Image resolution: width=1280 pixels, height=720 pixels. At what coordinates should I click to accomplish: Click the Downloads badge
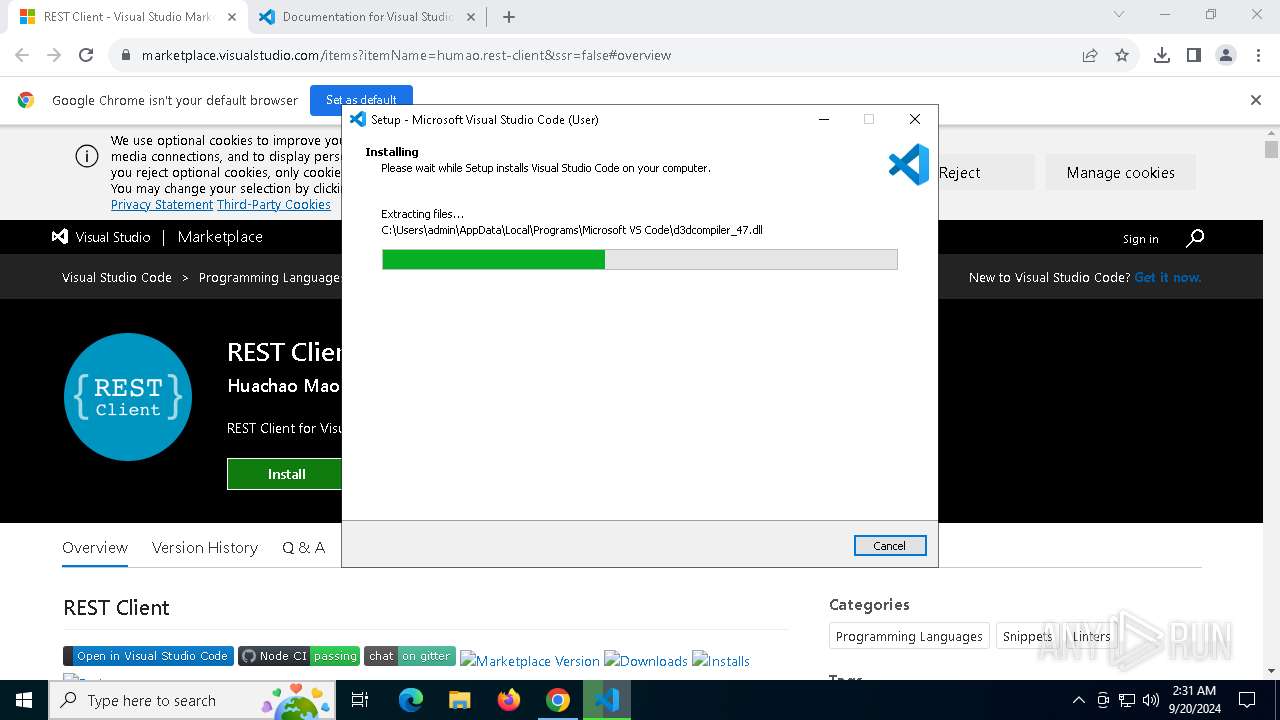(x=646, y=661)
